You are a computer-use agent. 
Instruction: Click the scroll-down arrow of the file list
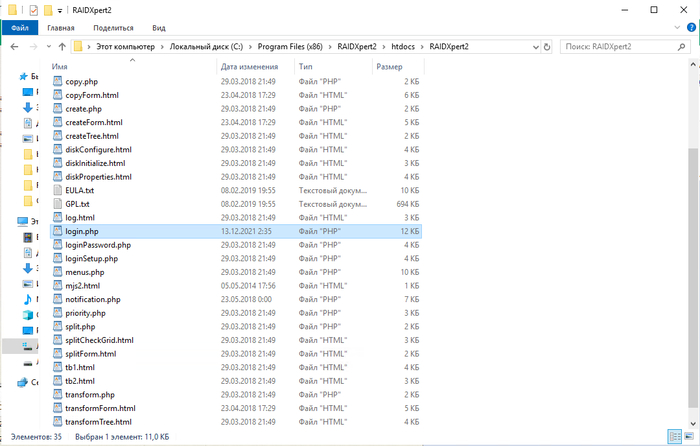coord(693,423)
